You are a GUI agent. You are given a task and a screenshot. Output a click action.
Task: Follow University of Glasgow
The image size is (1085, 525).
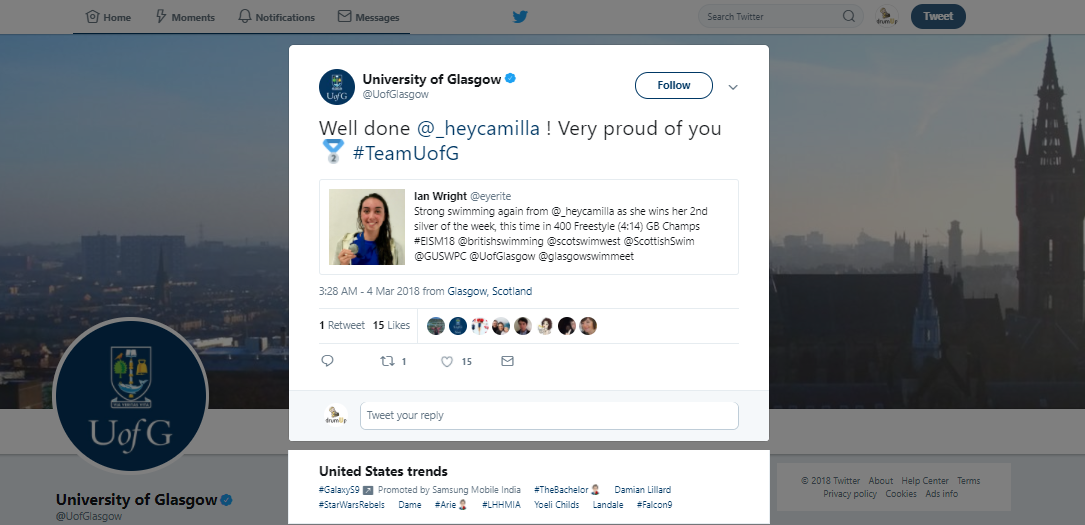[674, 86]
